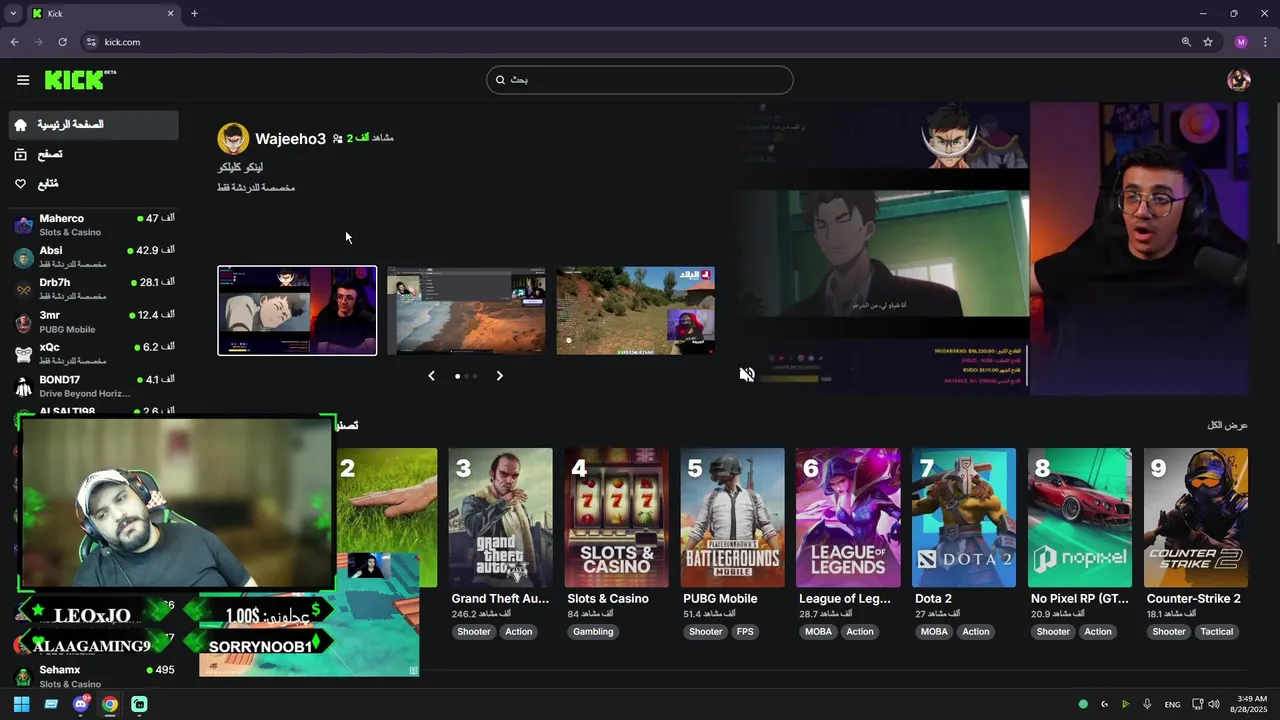This screenshot has height=720, width=1280.
Task: Click Wajeeho3 streamer avatar
Action: click(x=233, y=139)
